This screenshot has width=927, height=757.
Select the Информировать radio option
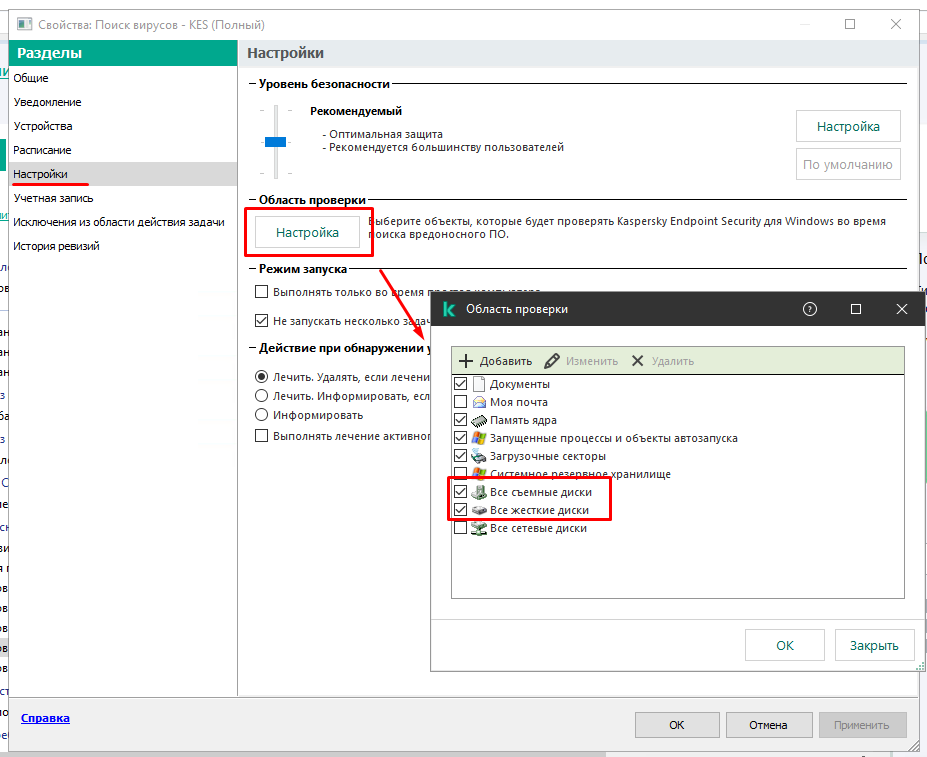[x=261, y=415]
